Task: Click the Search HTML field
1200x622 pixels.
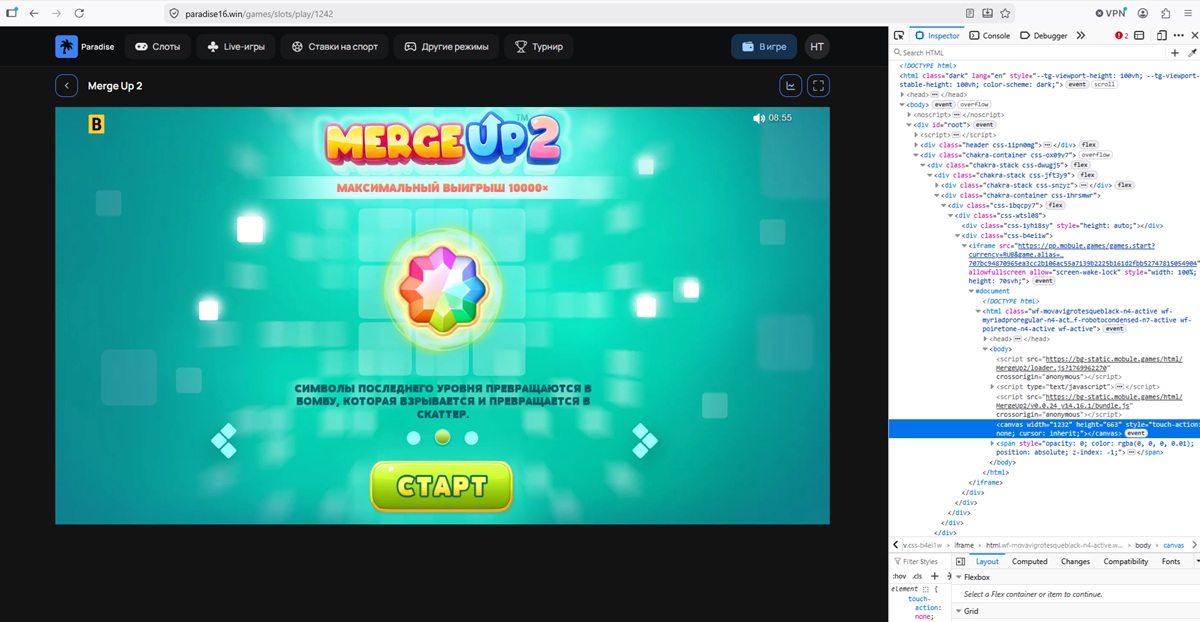Action: [1029, 53]
